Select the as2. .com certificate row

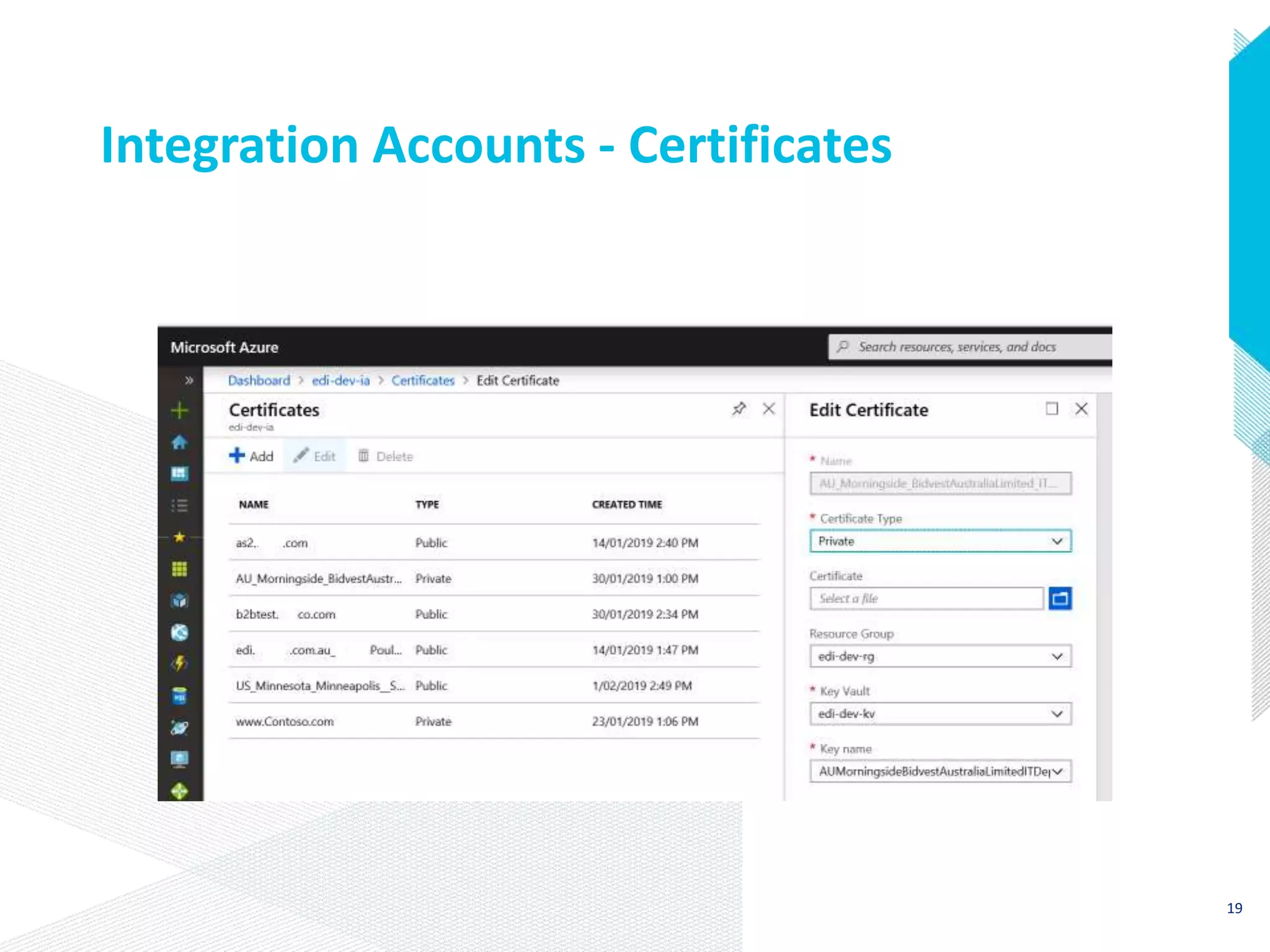click(x=494, y=543)
